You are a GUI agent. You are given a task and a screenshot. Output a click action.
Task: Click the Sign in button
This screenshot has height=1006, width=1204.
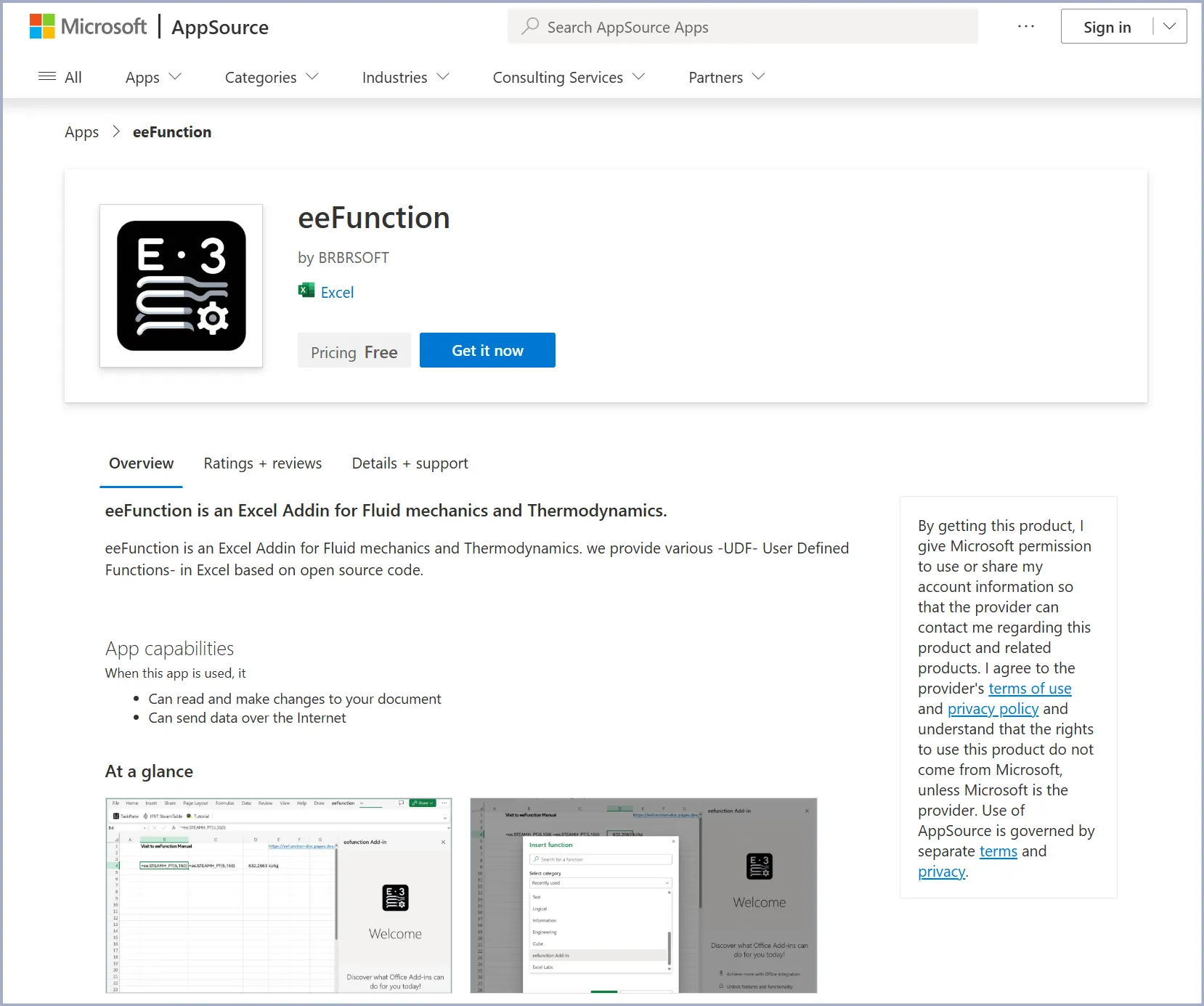click(x=1107, y=27)
